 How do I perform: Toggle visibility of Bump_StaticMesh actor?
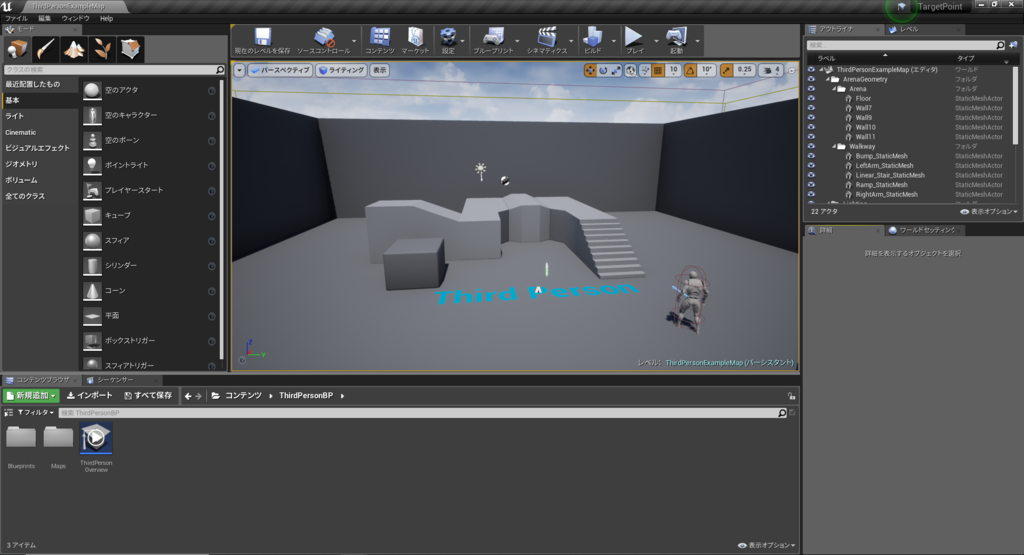[811, 156]
